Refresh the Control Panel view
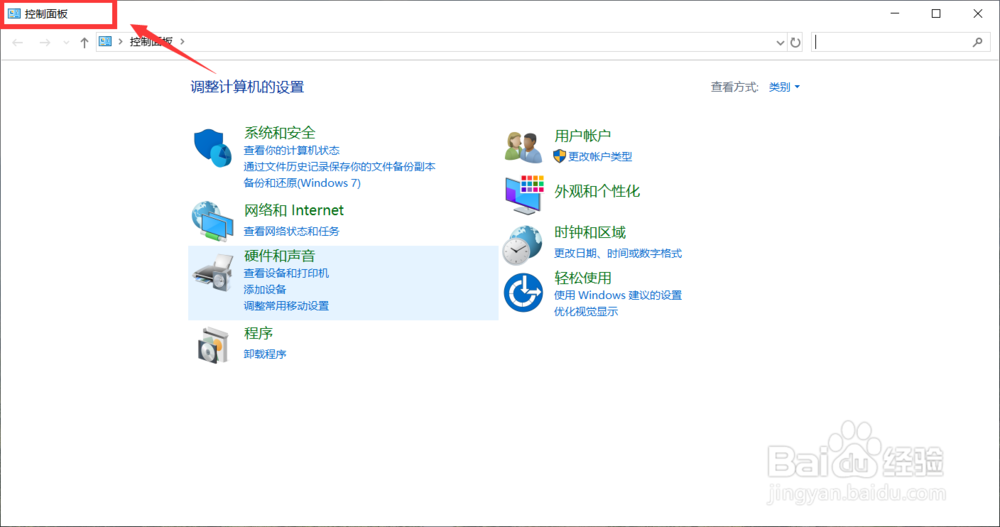This screenshot has height=527, width=1000. [795, 42]
